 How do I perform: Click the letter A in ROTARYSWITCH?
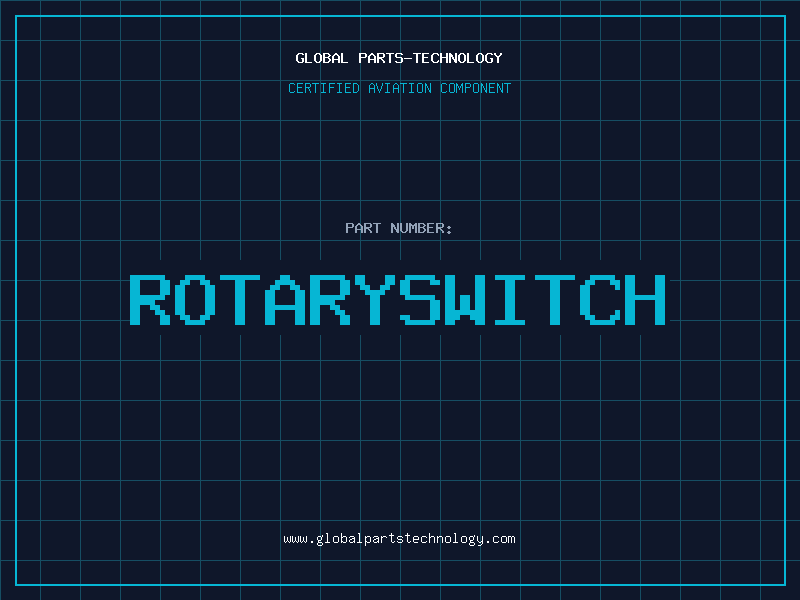point(285,299)
